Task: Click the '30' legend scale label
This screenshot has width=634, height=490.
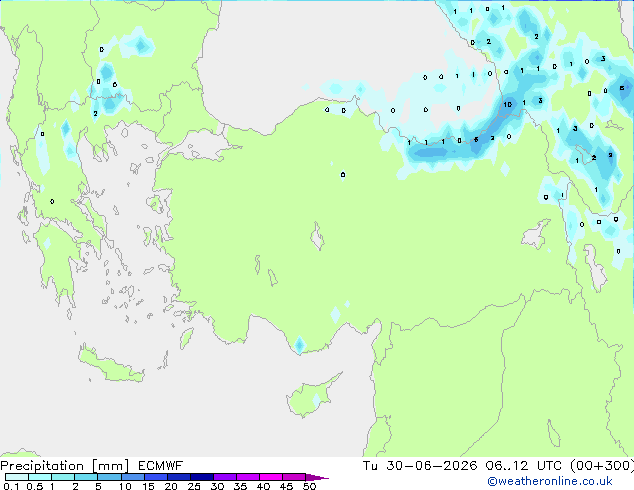Action: pyautogui.click(x=217, y=486)
